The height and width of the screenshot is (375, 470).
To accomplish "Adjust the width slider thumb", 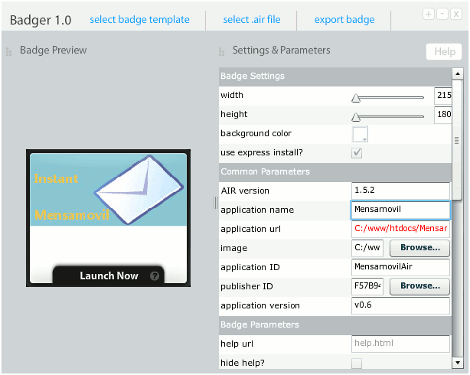I will point(356,98).
